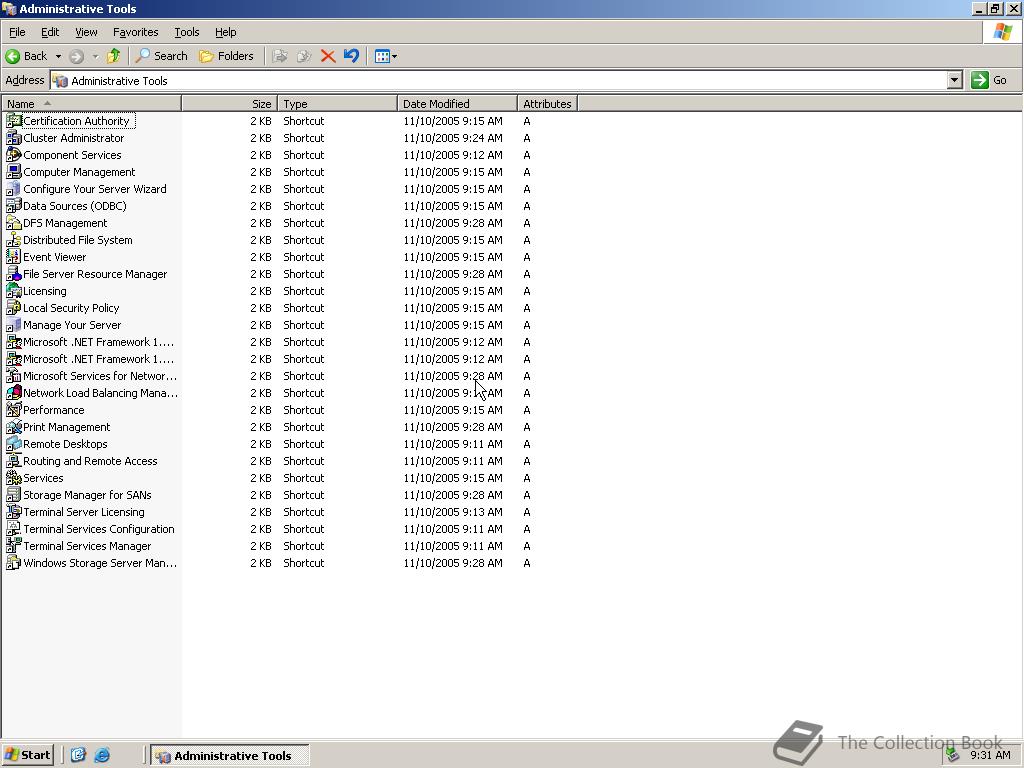The width and height of the screenshot is (1024, 768).
Task: Open the Favorites menu
Action: [135, 32]
